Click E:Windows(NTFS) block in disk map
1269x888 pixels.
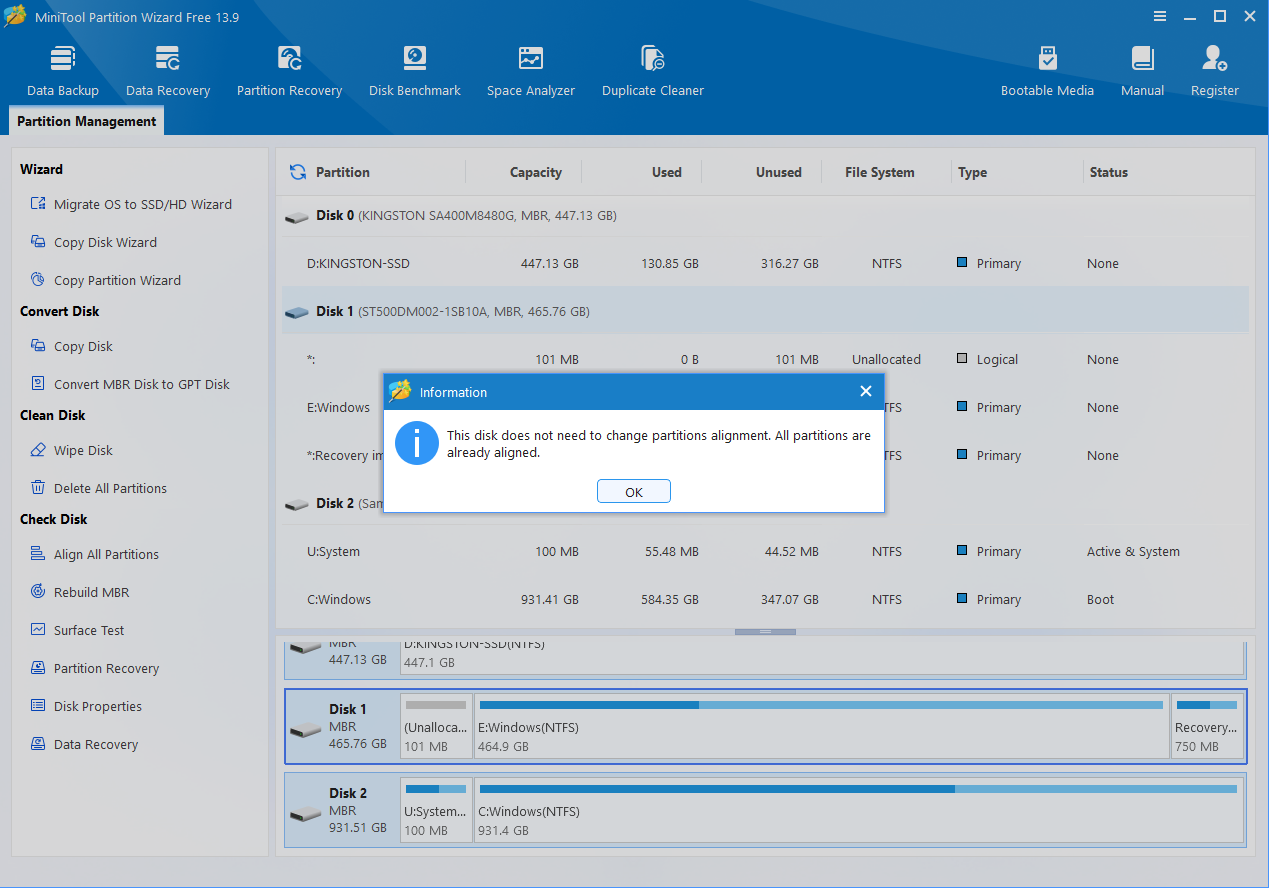click(x=821, y=726)
